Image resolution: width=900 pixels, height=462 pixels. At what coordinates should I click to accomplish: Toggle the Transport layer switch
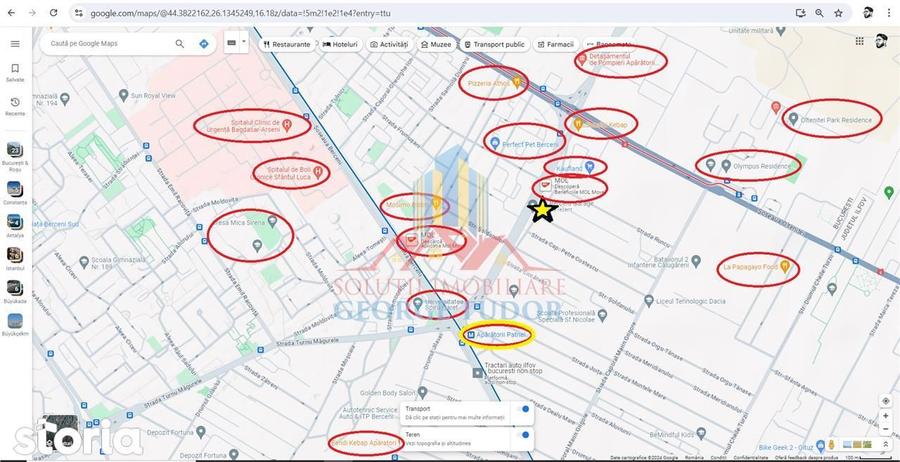[522, 409]
